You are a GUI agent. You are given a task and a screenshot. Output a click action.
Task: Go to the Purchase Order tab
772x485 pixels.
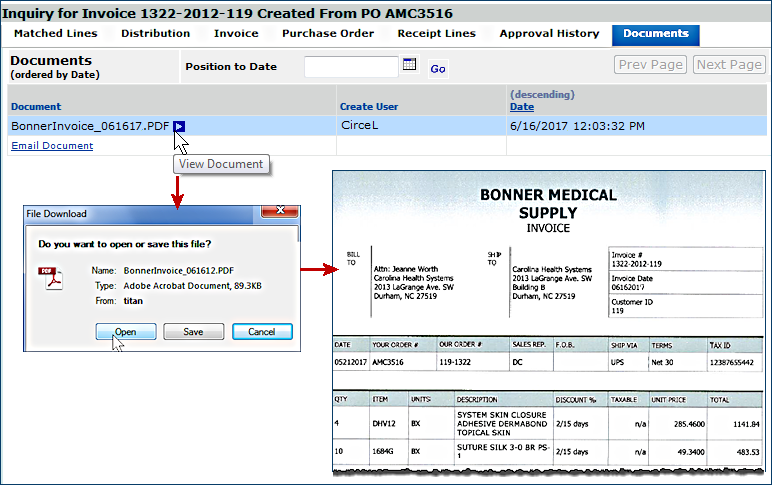coord(328,34)
